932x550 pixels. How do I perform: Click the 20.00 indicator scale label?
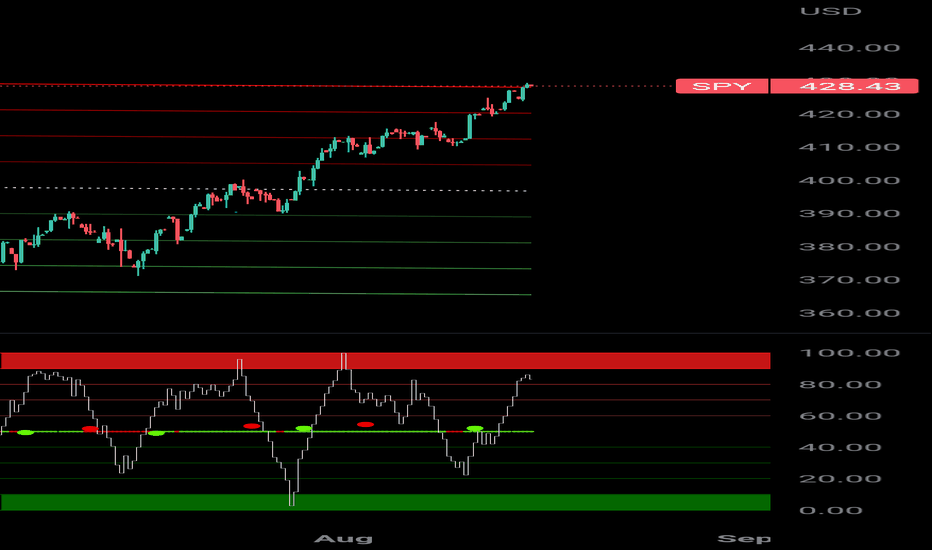840,479
